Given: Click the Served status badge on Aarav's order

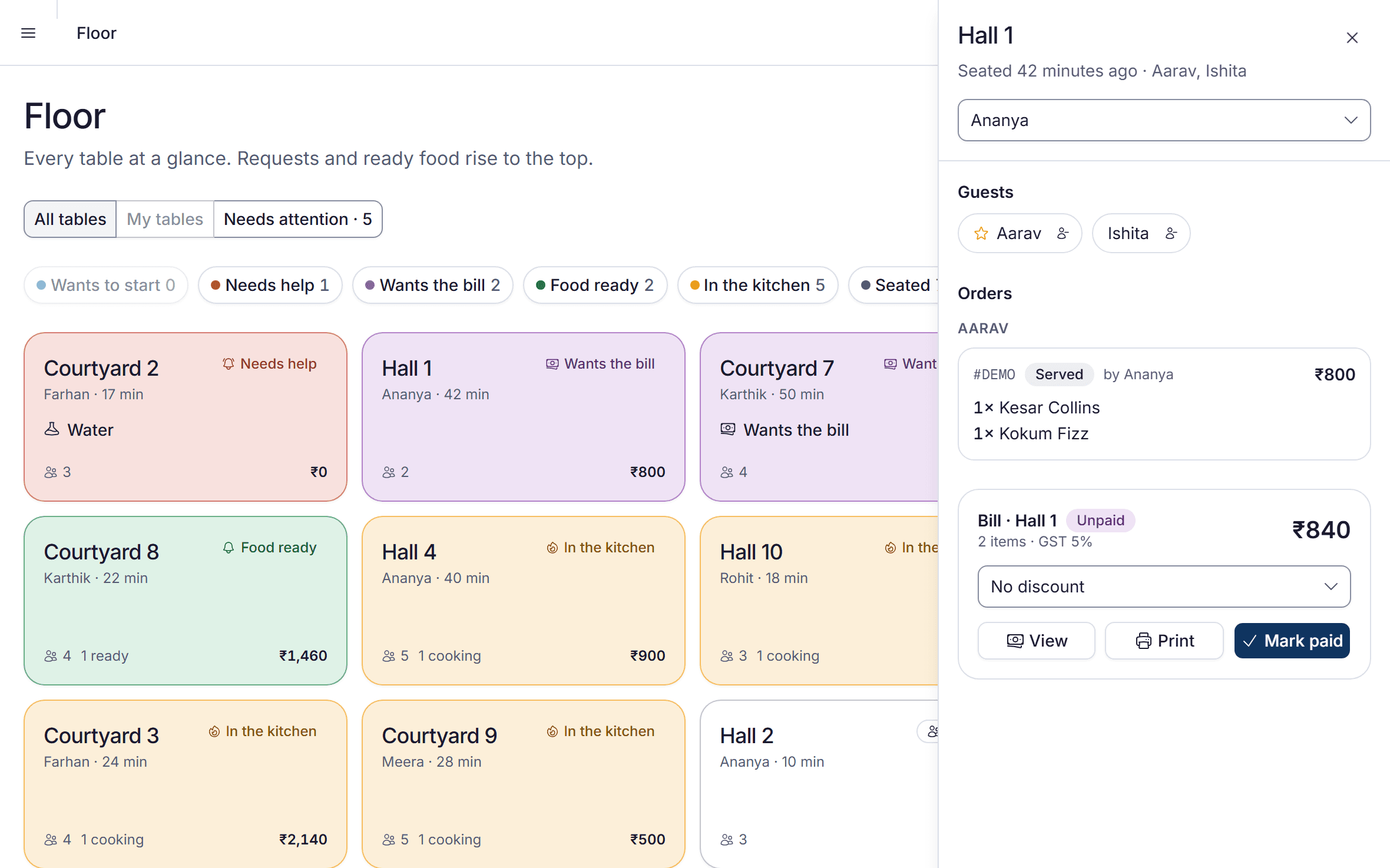Looking at the screenshot, I should 1059,375.
